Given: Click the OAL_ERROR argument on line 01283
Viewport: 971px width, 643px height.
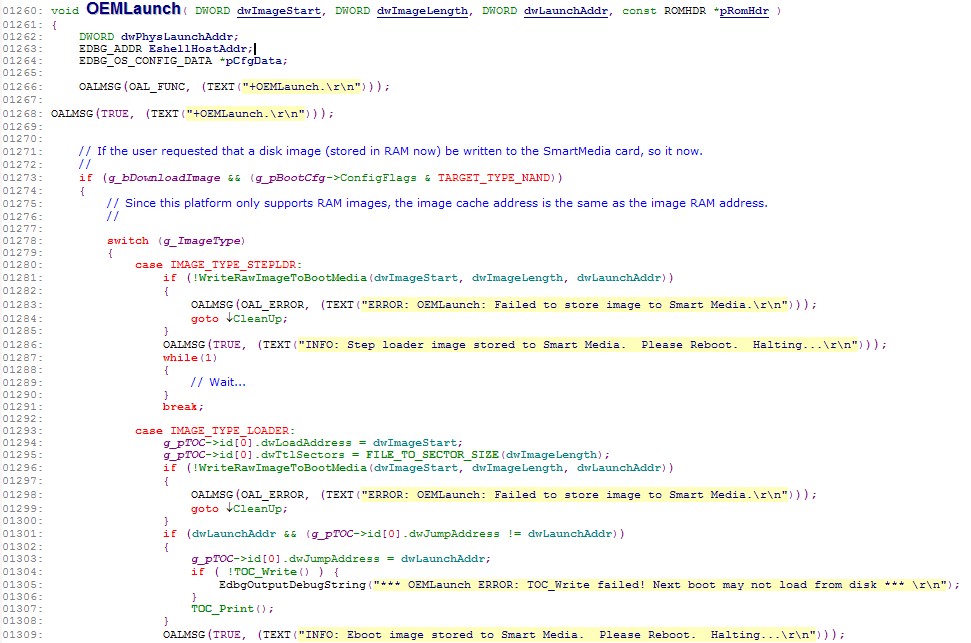Looking at the screenshot, I should 272,305.
